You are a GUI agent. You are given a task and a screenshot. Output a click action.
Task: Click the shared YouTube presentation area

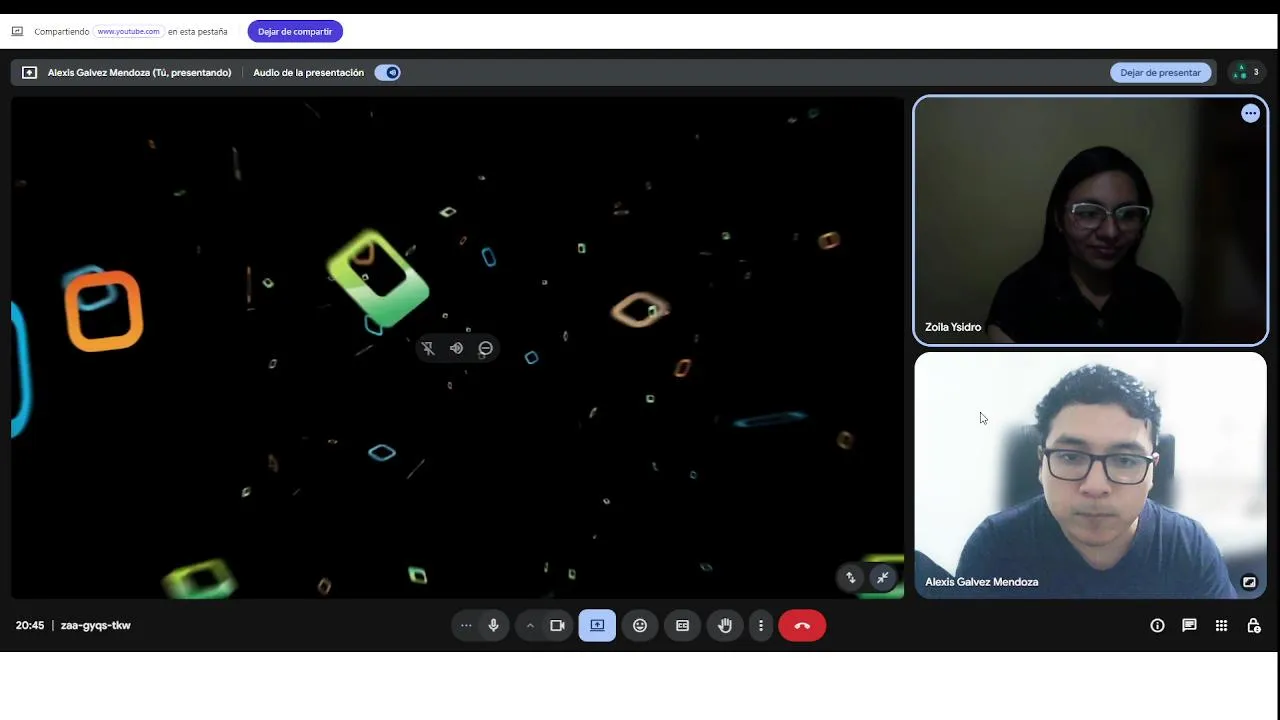(457, 347)
